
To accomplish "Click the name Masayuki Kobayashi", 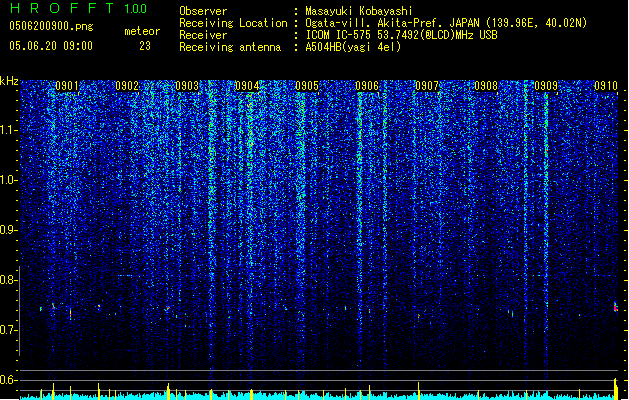I will 359,11.
